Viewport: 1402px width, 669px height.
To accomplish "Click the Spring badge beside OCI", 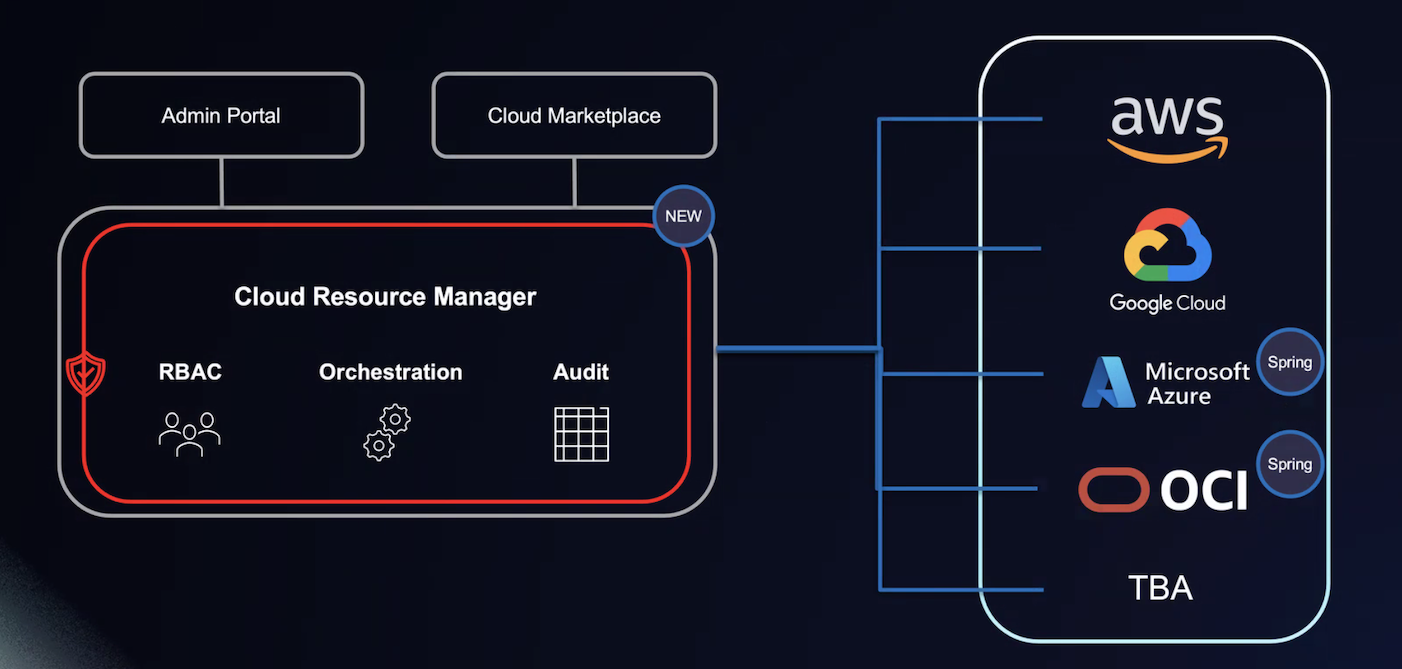I will [1289, 464].
